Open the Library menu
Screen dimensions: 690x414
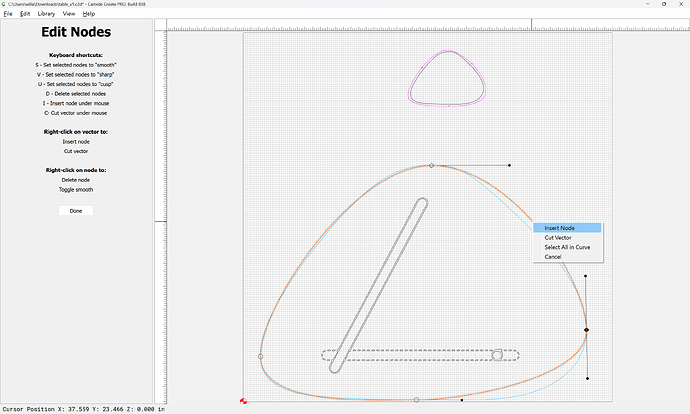46,14
